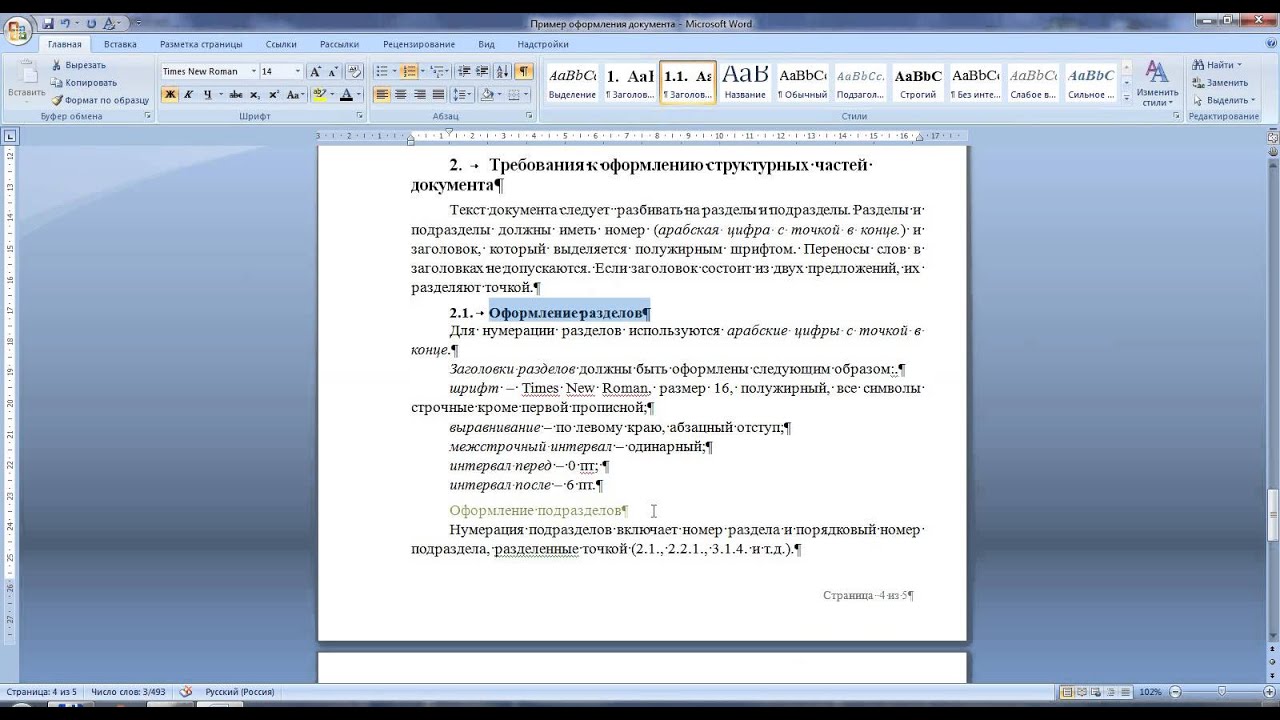This screenshot has width=1280, height=720.
Task: Toggle italic formatting К
Action: tap(188, 95)
